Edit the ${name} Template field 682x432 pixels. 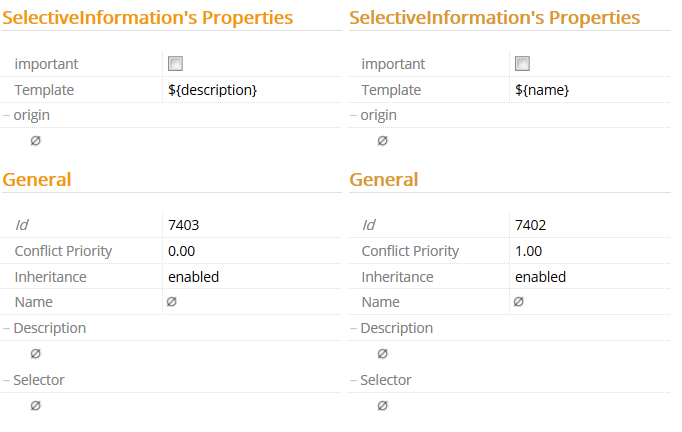542,90
